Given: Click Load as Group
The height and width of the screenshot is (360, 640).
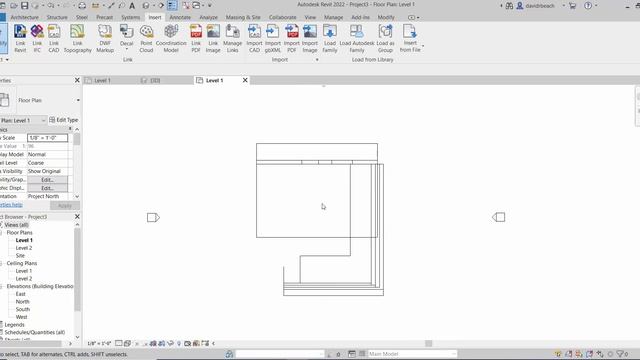Looking at the screenshot, I should click(385, 38).
